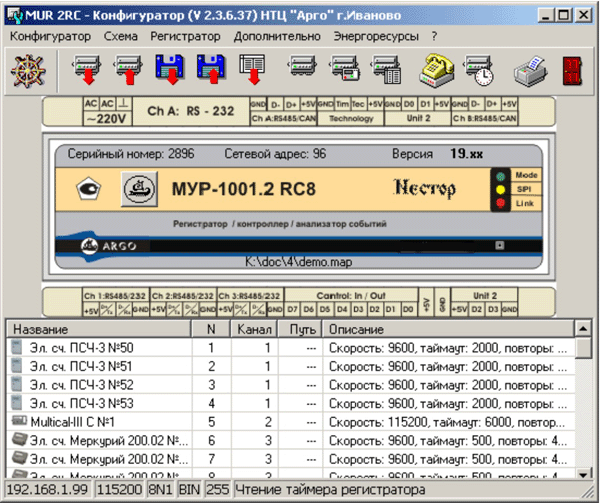Click floppy disk icon with up arrow
600x503 pixels.
click(x=211, y=70)
